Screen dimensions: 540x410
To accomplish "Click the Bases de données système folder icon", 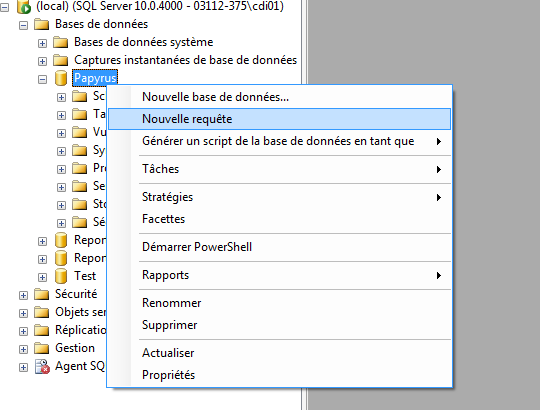I will pos(61,42).
